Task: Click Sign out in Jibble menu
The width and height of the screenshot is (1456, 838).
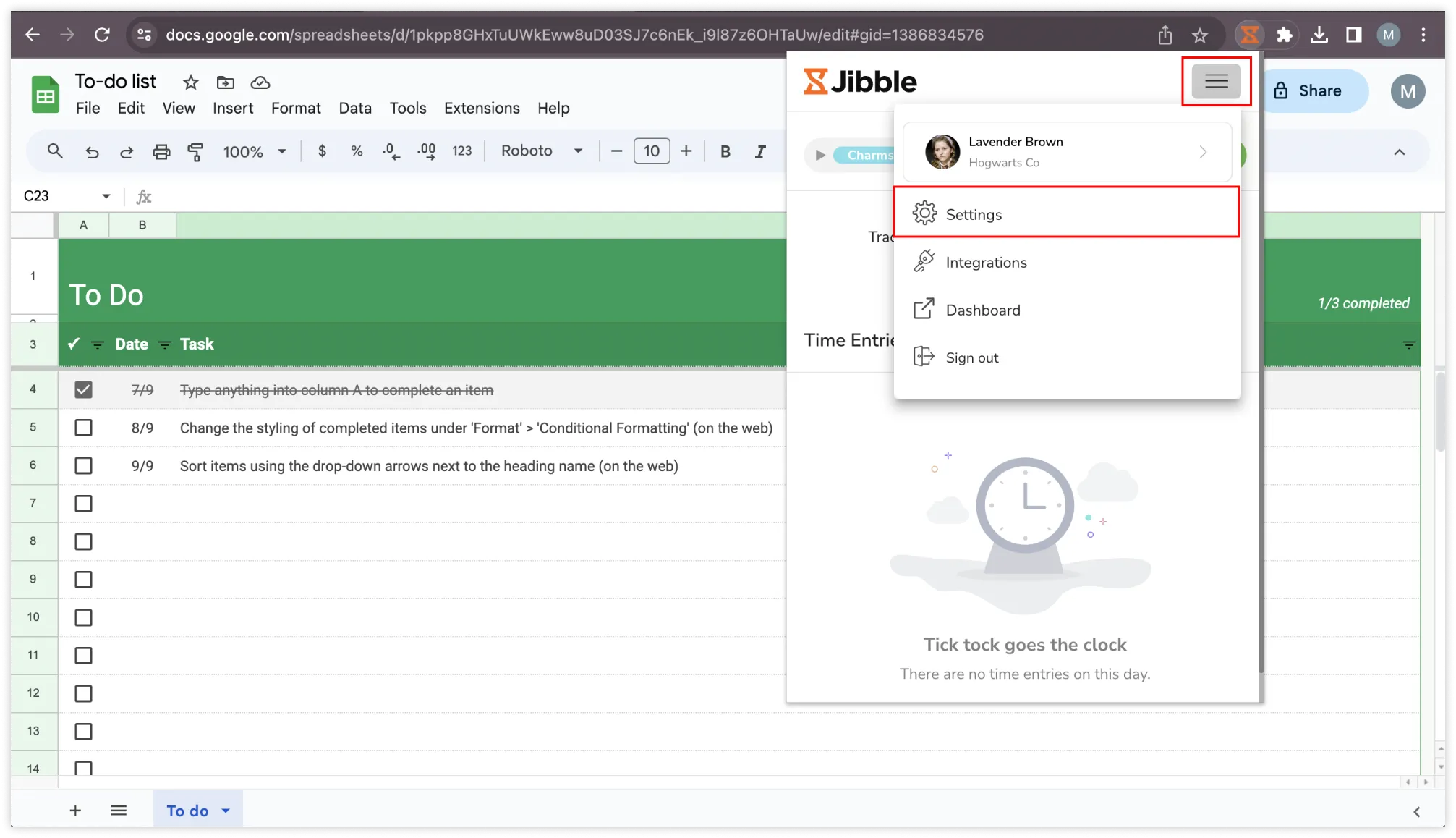Action: coord(971,357)
